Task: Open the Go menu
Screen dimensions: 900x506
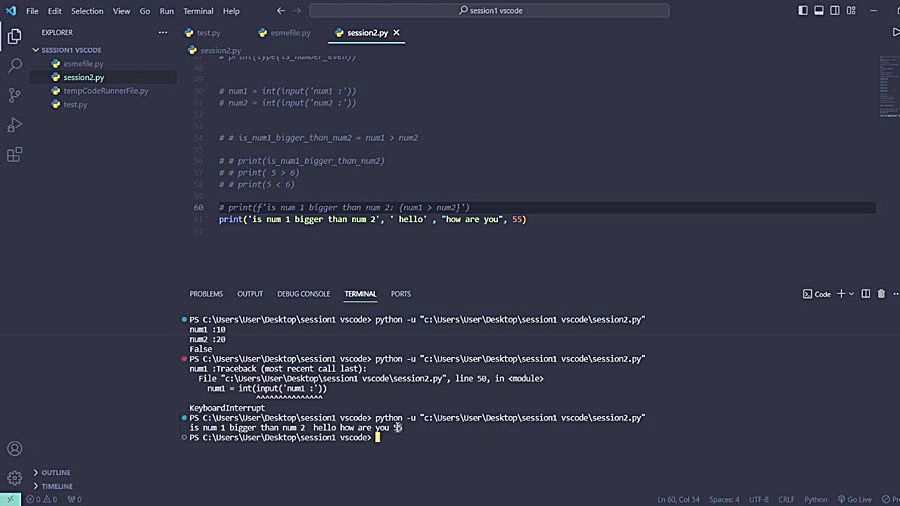Action: (x=145, y=11)
